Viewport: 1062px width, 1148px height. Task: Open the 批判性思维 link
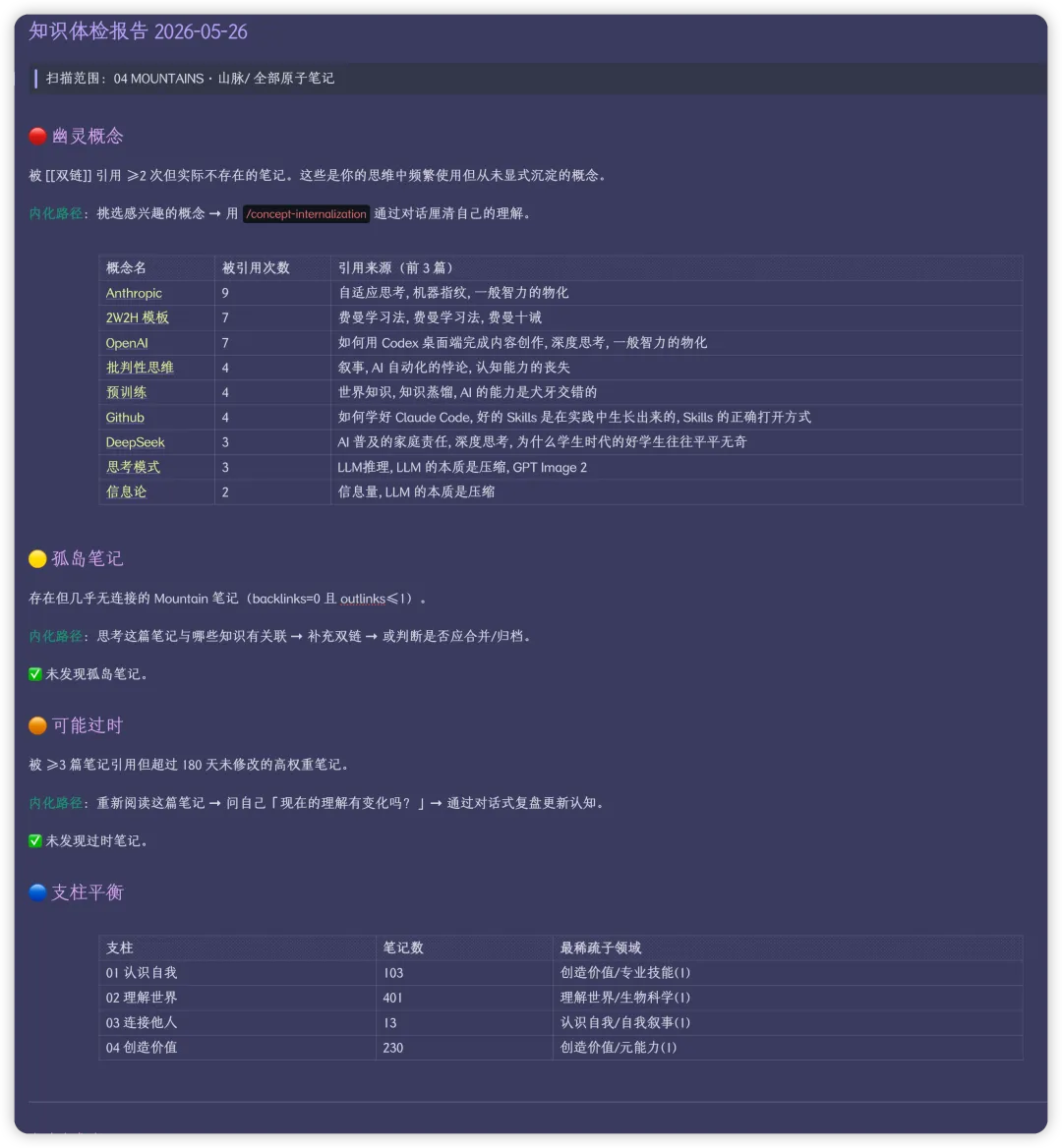[140, 368]
